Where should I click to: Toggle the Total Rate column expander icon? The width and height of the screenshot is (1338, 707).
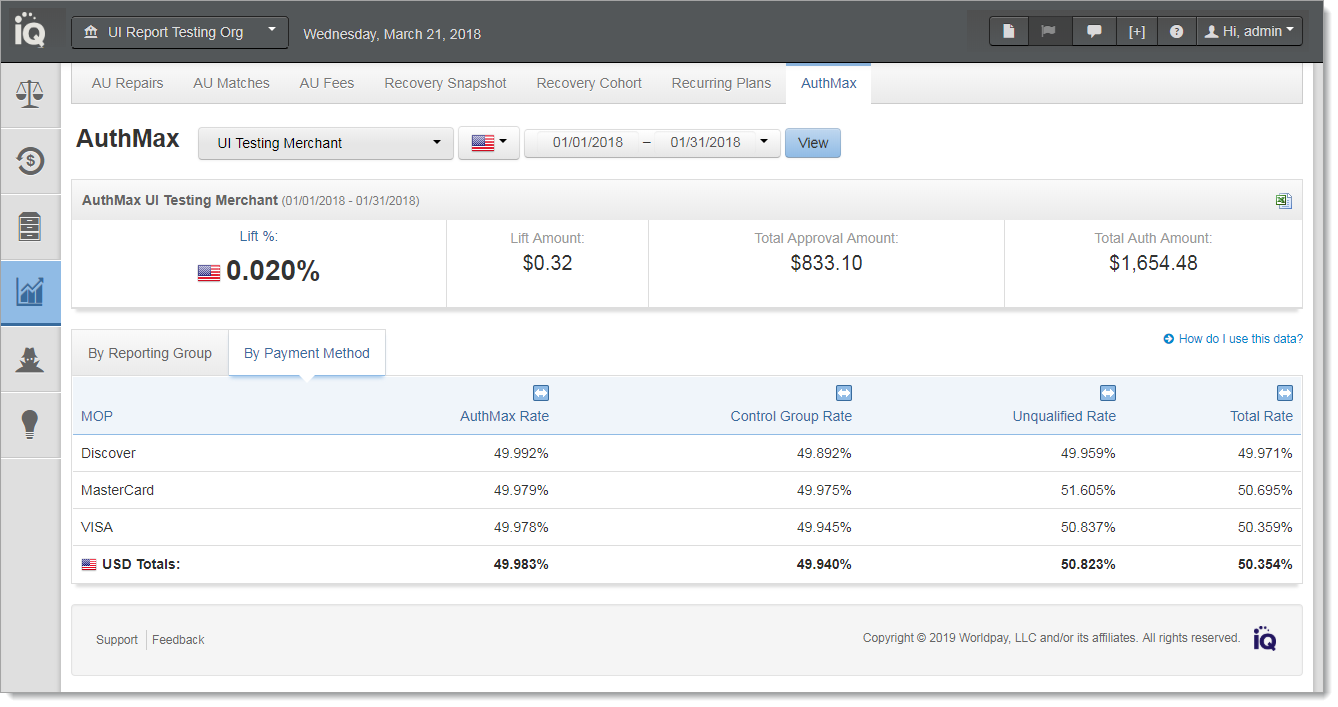click(x=1285, y=393)
